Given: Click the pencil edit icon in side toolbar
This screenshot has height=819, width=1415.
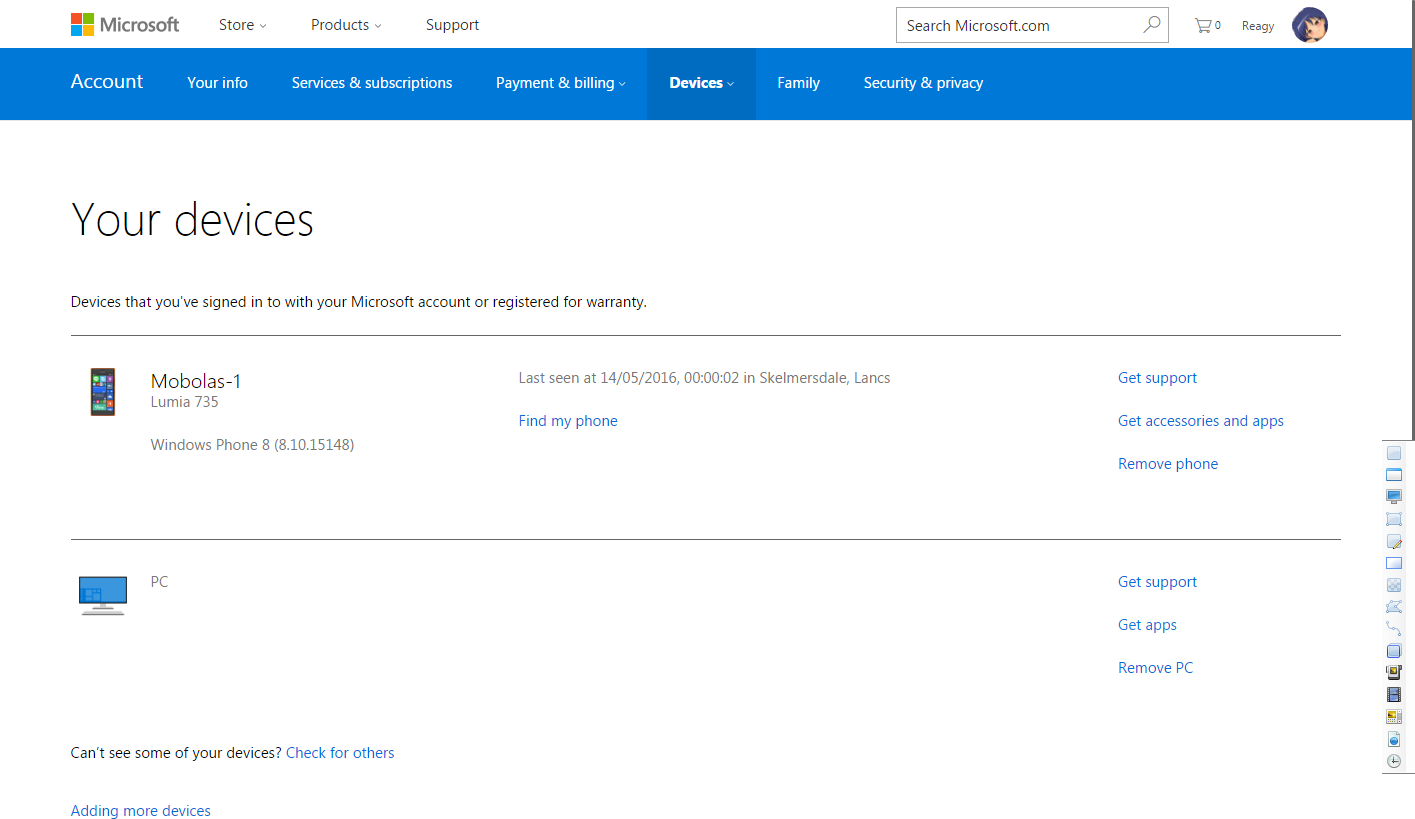Looking at the screenshot, I should click(1394, 541).
